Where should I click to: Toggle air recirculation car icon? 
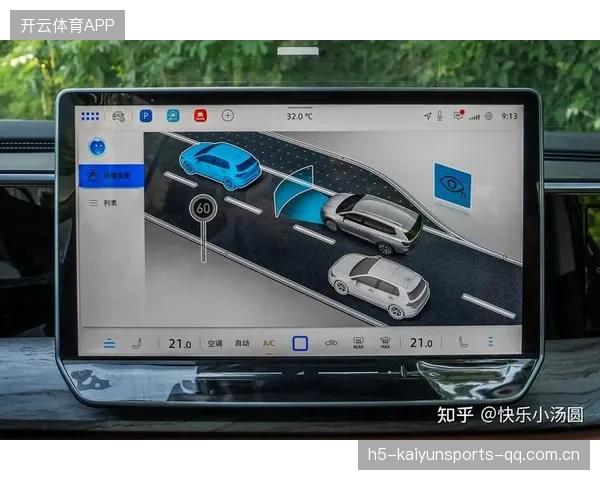click(331, 343)
